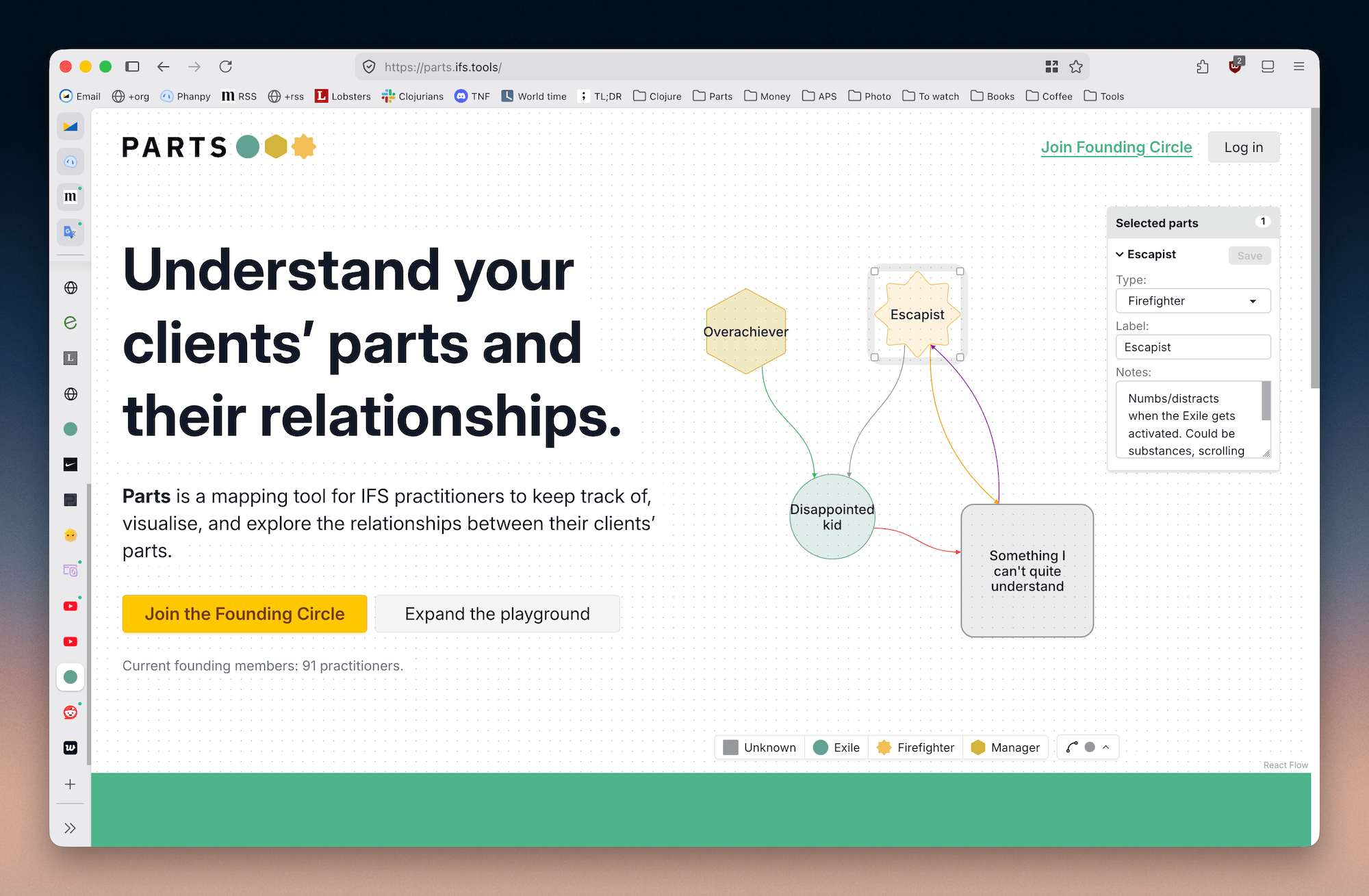Toggle the browser sidebar panel icon
The image size is (1369, 896).
pyautogui.click(x=132, y=66)
